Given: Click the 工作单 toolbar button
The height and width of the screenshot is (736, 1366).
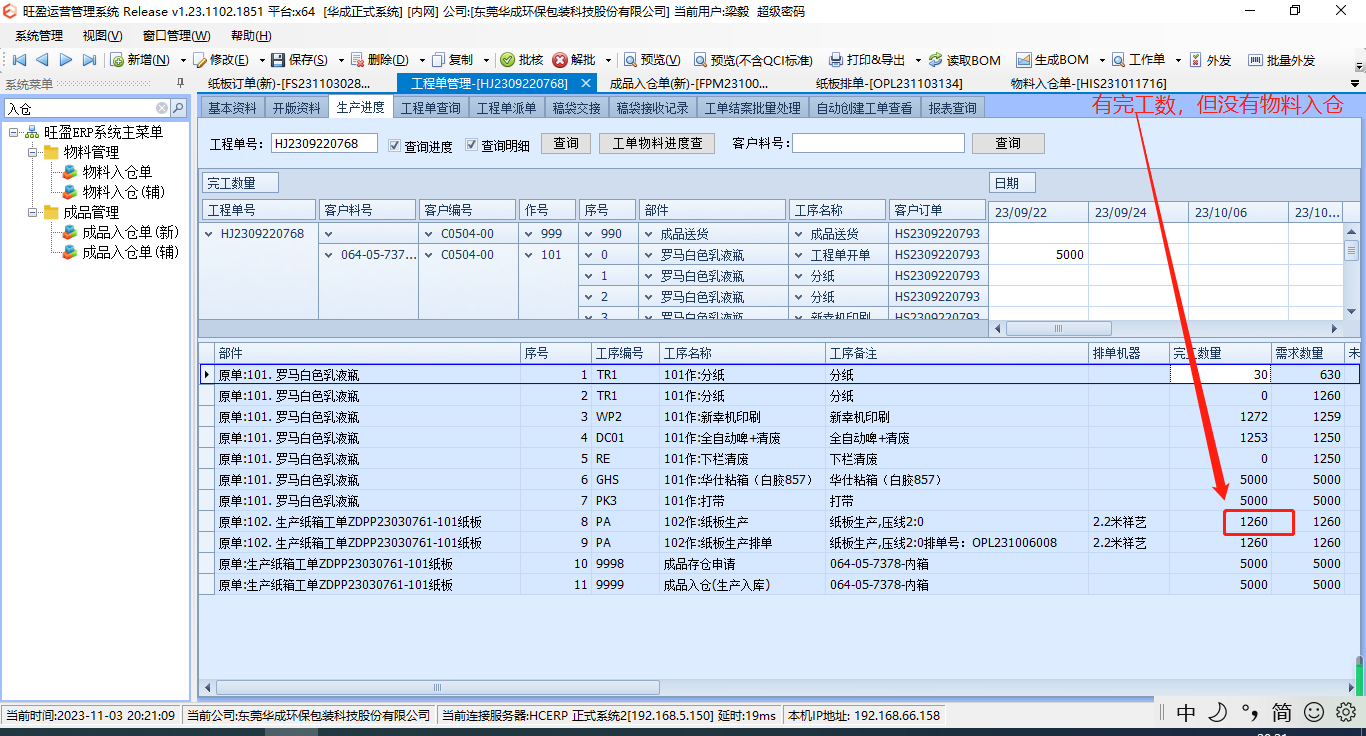Looking at the screenshot, I should point(1138,60).
